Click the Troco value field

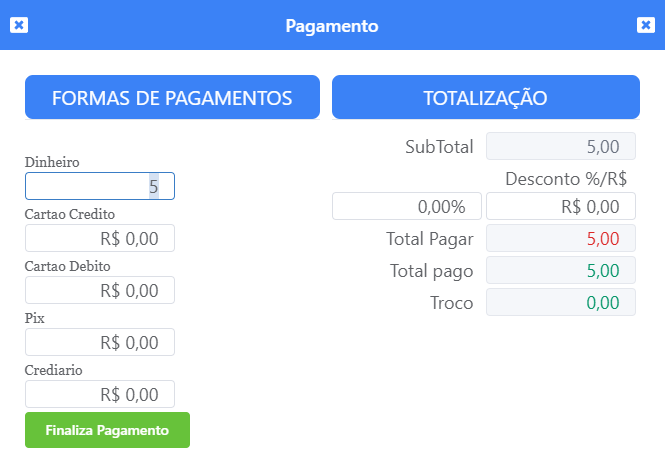point(560,303)
